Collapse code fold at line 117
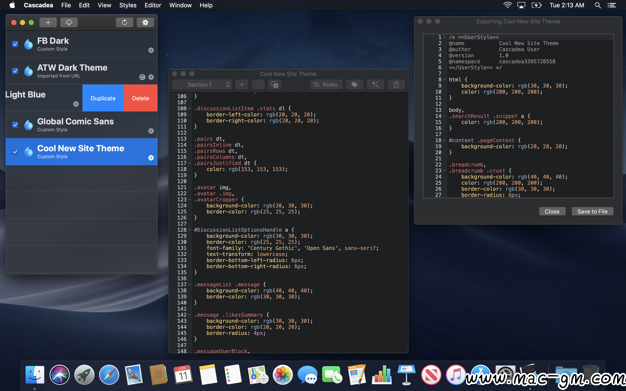Screen dimensions: 626x391 (x=190, y=163)
